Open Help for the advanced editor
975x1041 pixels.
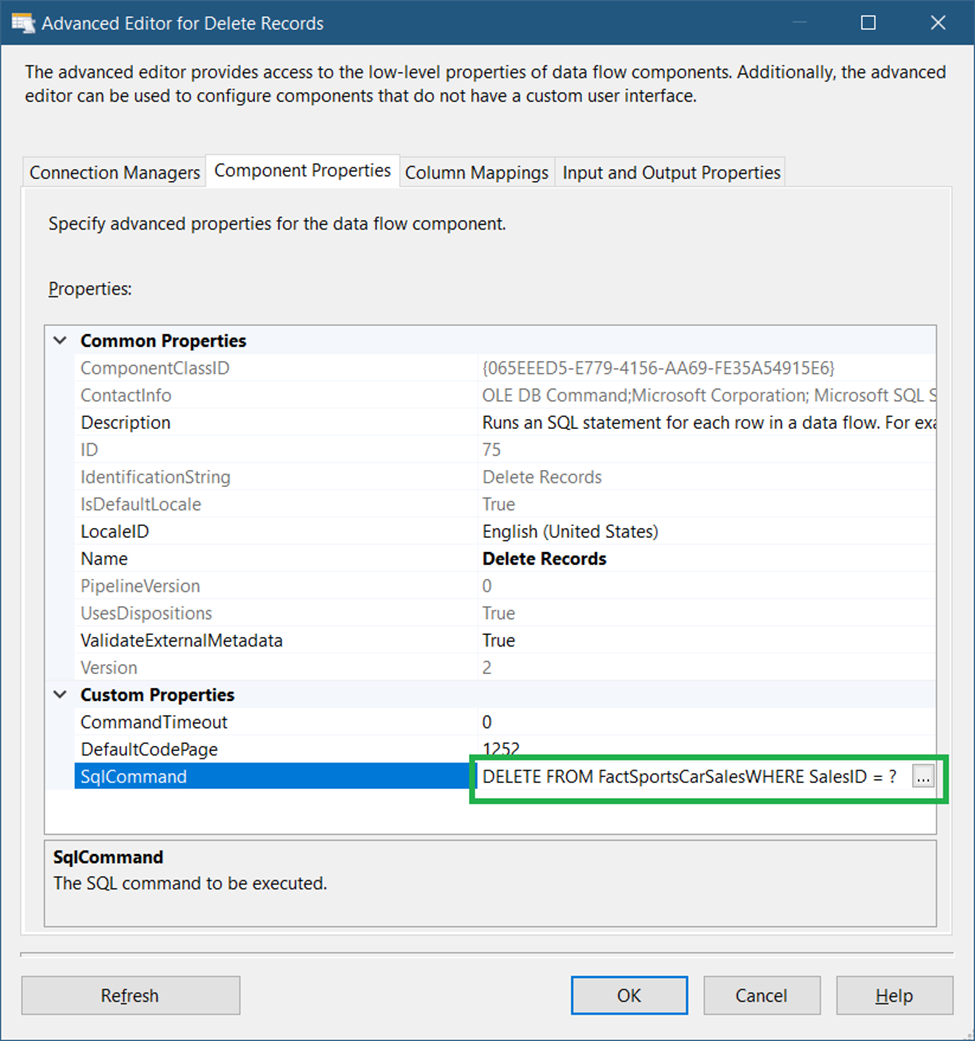click(x=894, y=995)
